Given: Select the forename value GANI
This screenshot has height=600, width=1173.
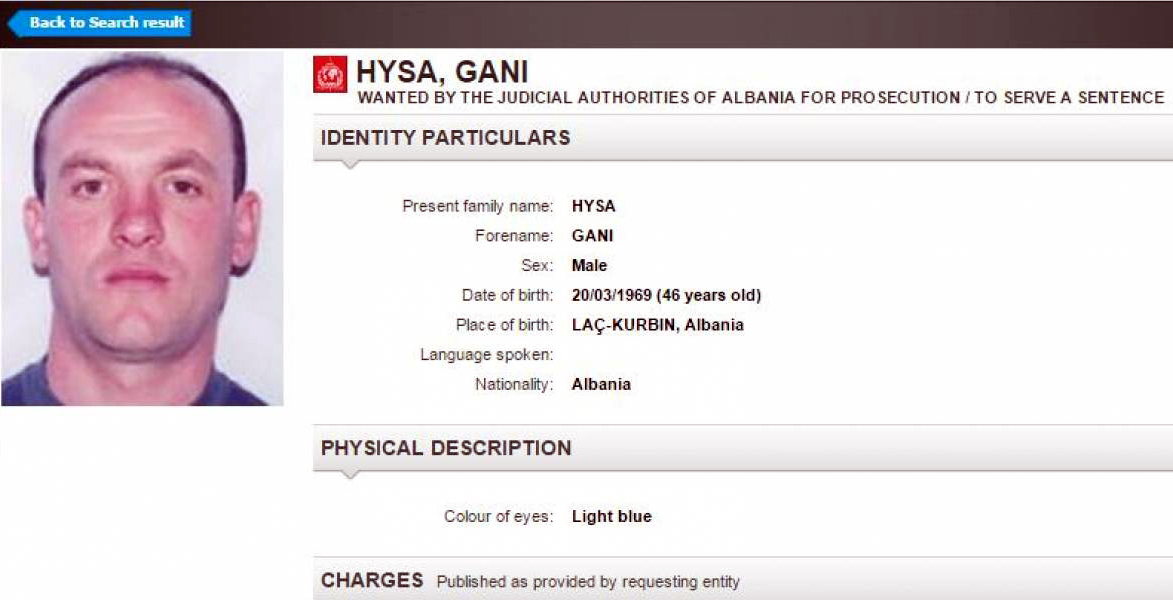Looking at the screenshot, I should pos(592,236).
